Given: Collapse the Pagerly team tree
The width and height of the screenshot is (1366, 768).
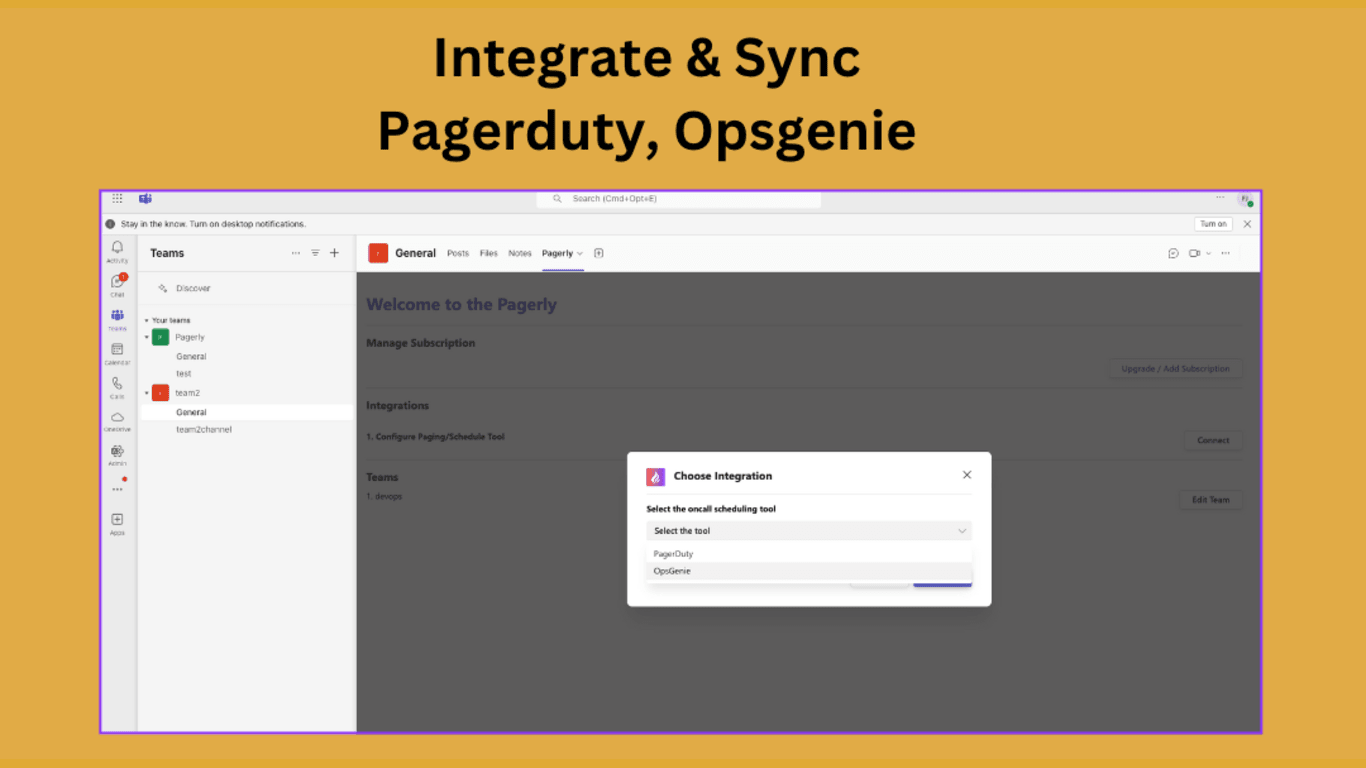Looking at the screenshot, I should pos(147,337).
